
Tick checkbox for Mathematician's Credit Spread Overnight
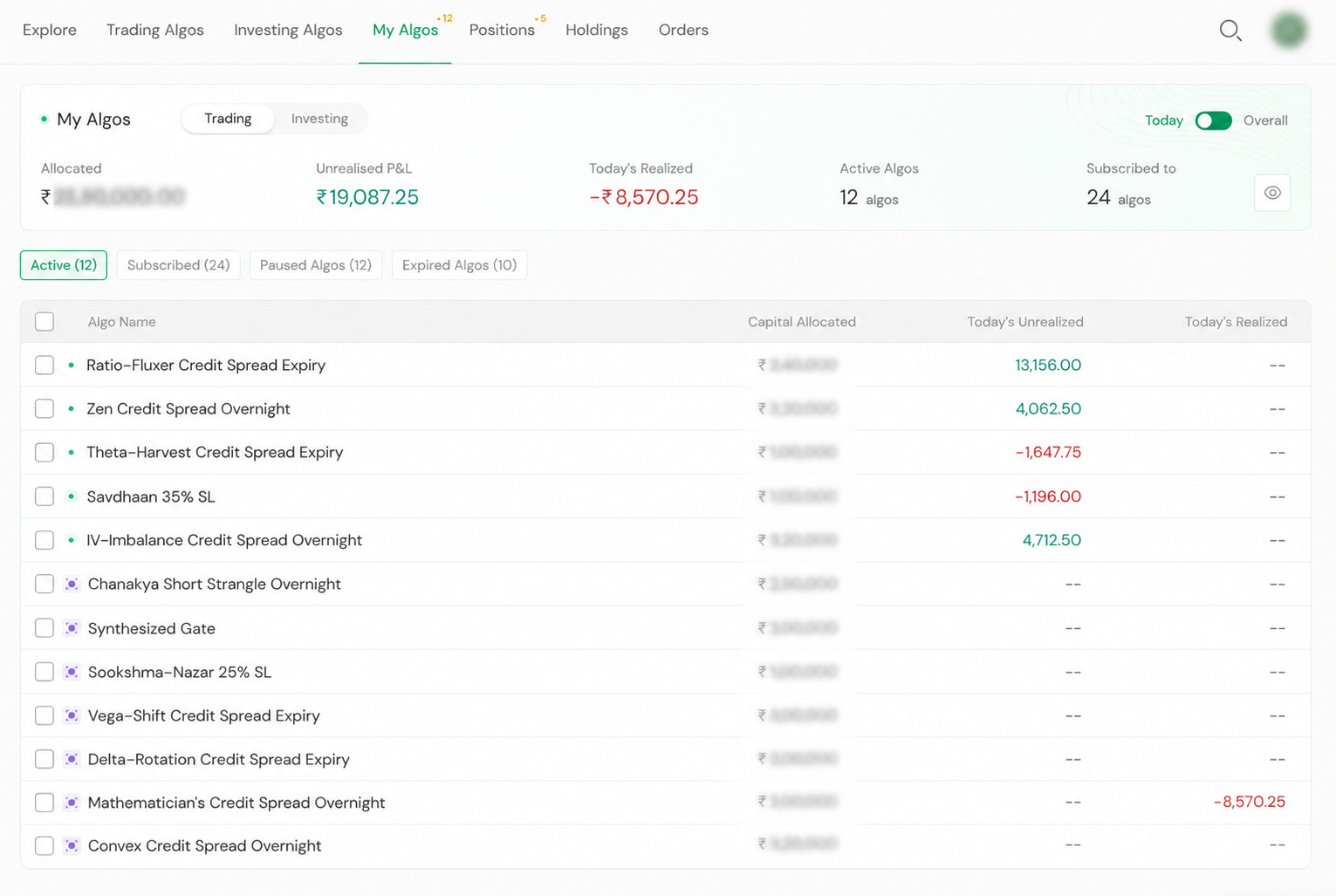pyautogui.click(x=45, y=803)
